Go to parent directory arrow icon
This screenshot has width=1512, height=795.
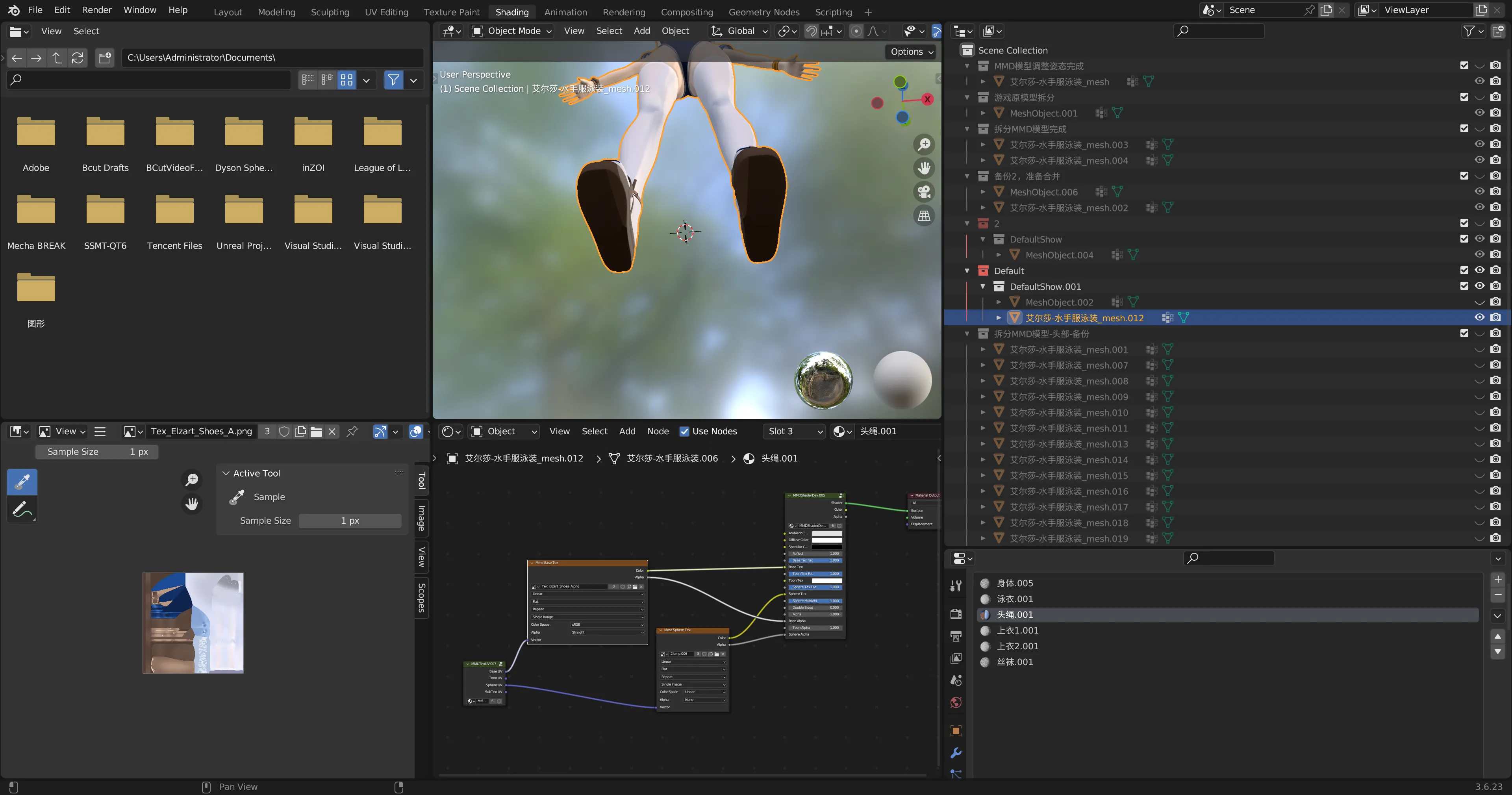pyautogui.click(x=57, y=57)
